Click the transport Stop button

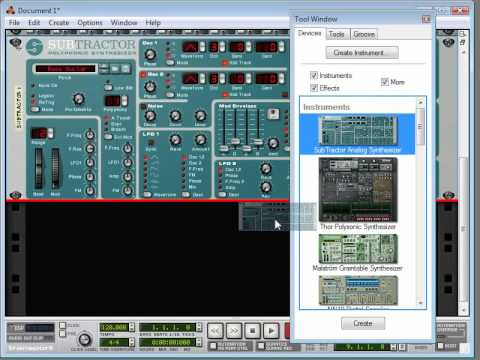pyautogui.click(x=253, y=331)
